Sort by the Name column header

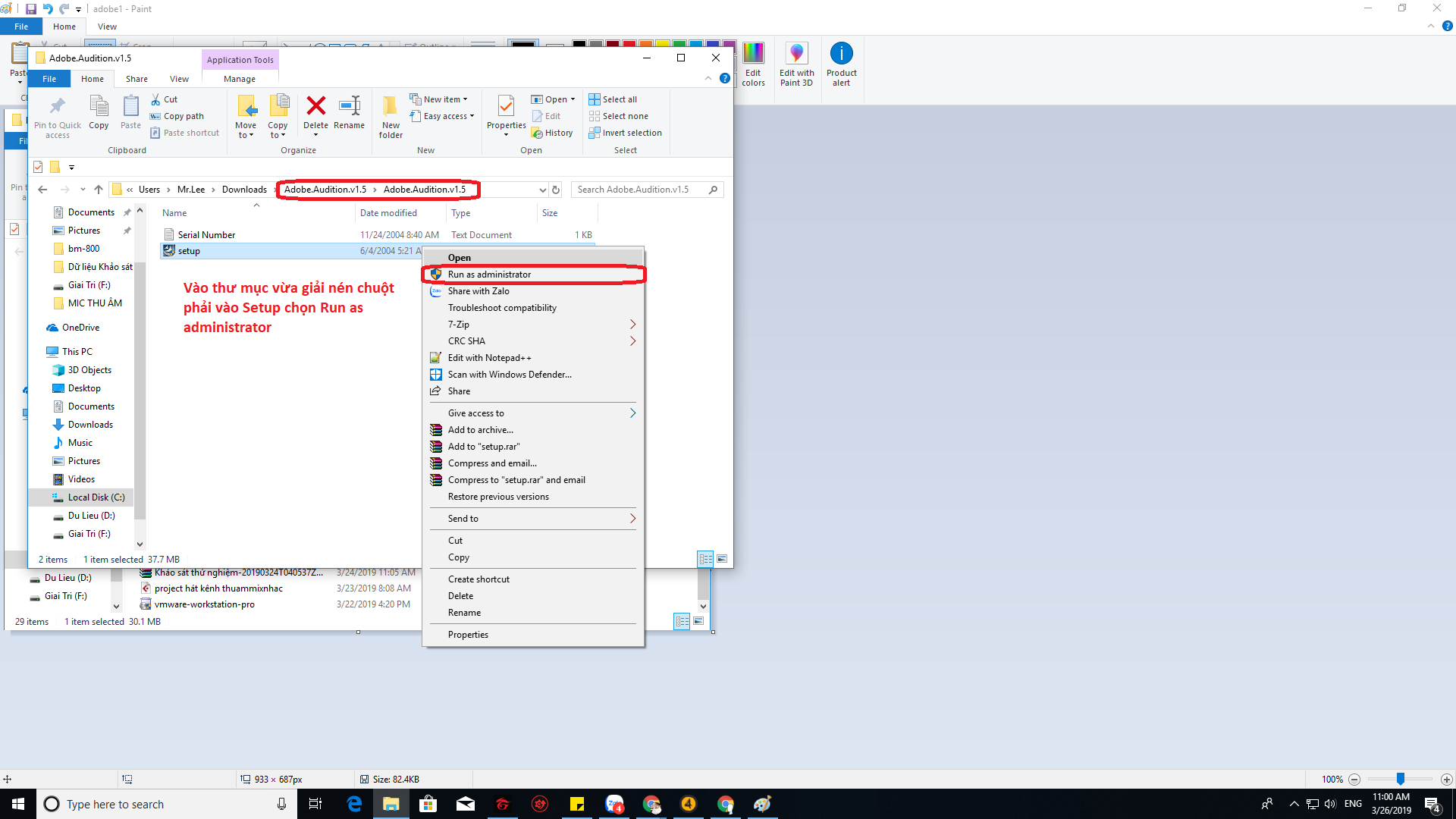pos(256,213)
